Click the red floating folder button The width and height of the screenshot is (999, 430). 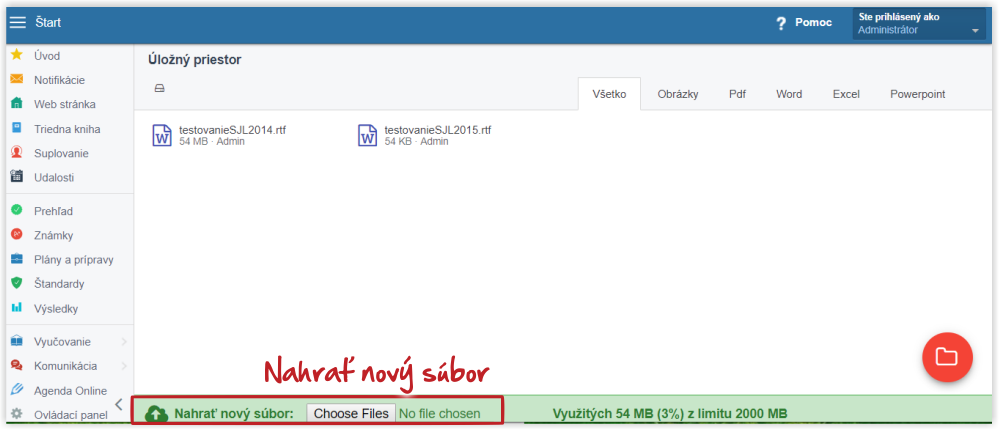click(947, 357)
